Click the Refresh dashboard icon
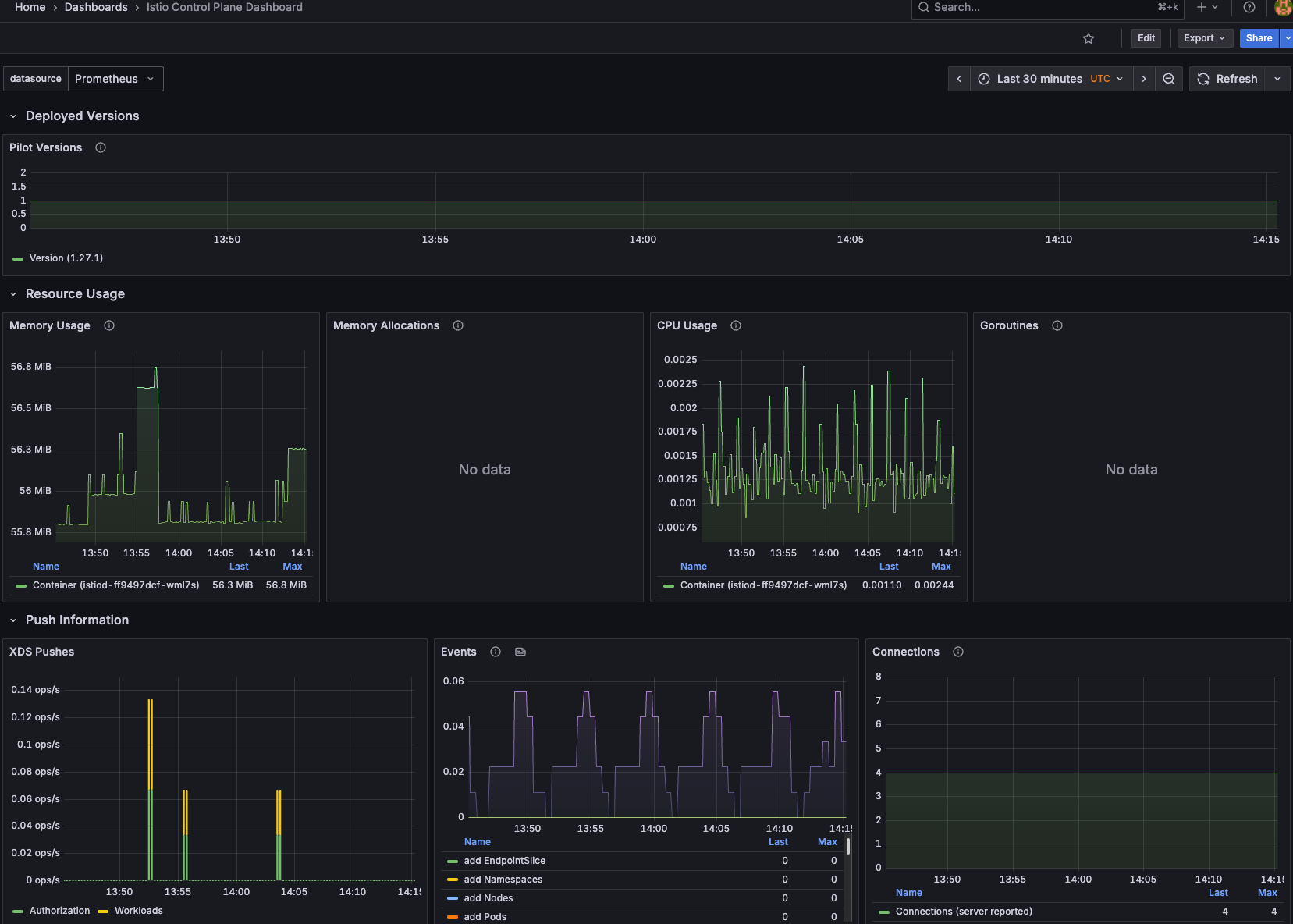 pos(1203,78)
